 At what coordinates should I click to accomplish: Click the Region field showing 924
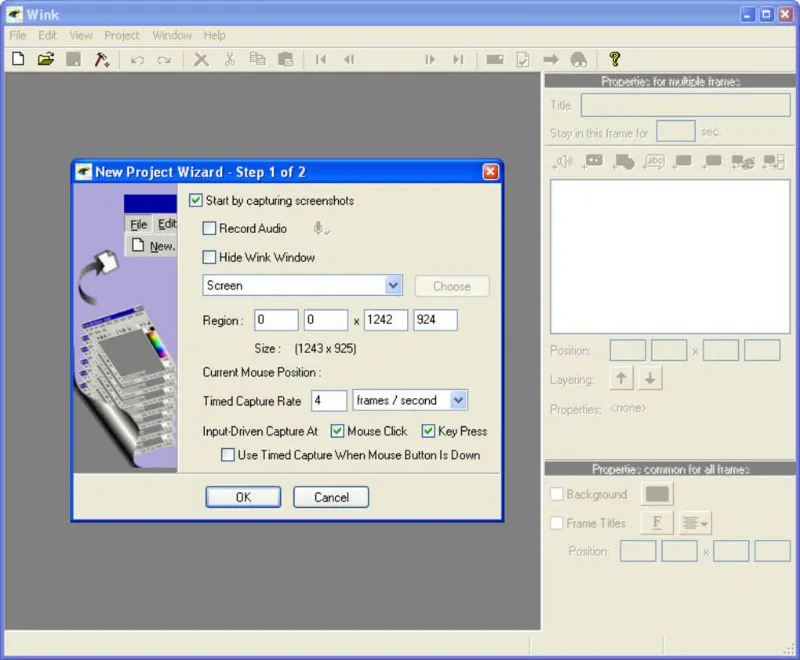(x=435, y=320)
